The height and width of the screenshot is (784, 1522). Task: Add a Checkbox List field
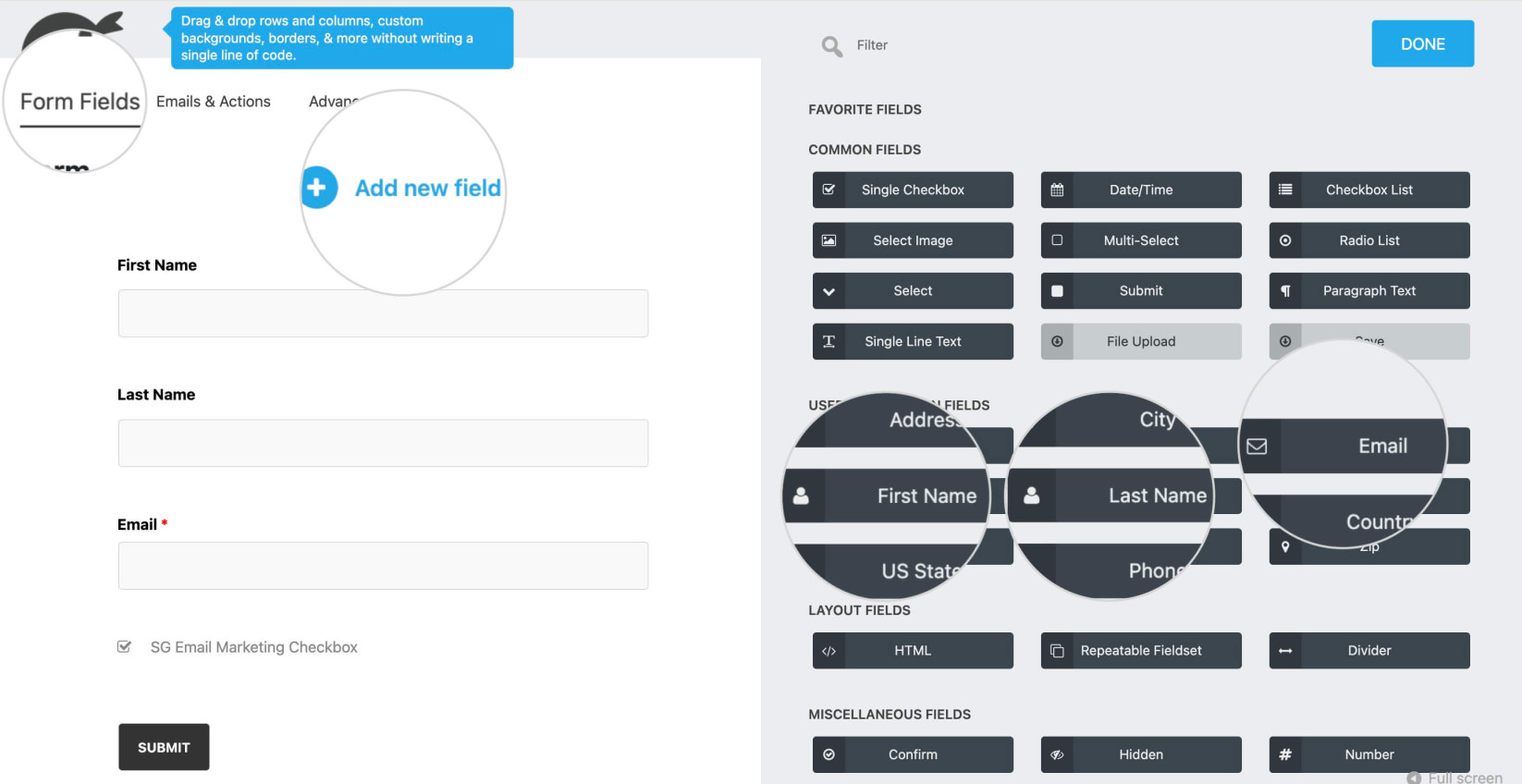pos(1369,190)
